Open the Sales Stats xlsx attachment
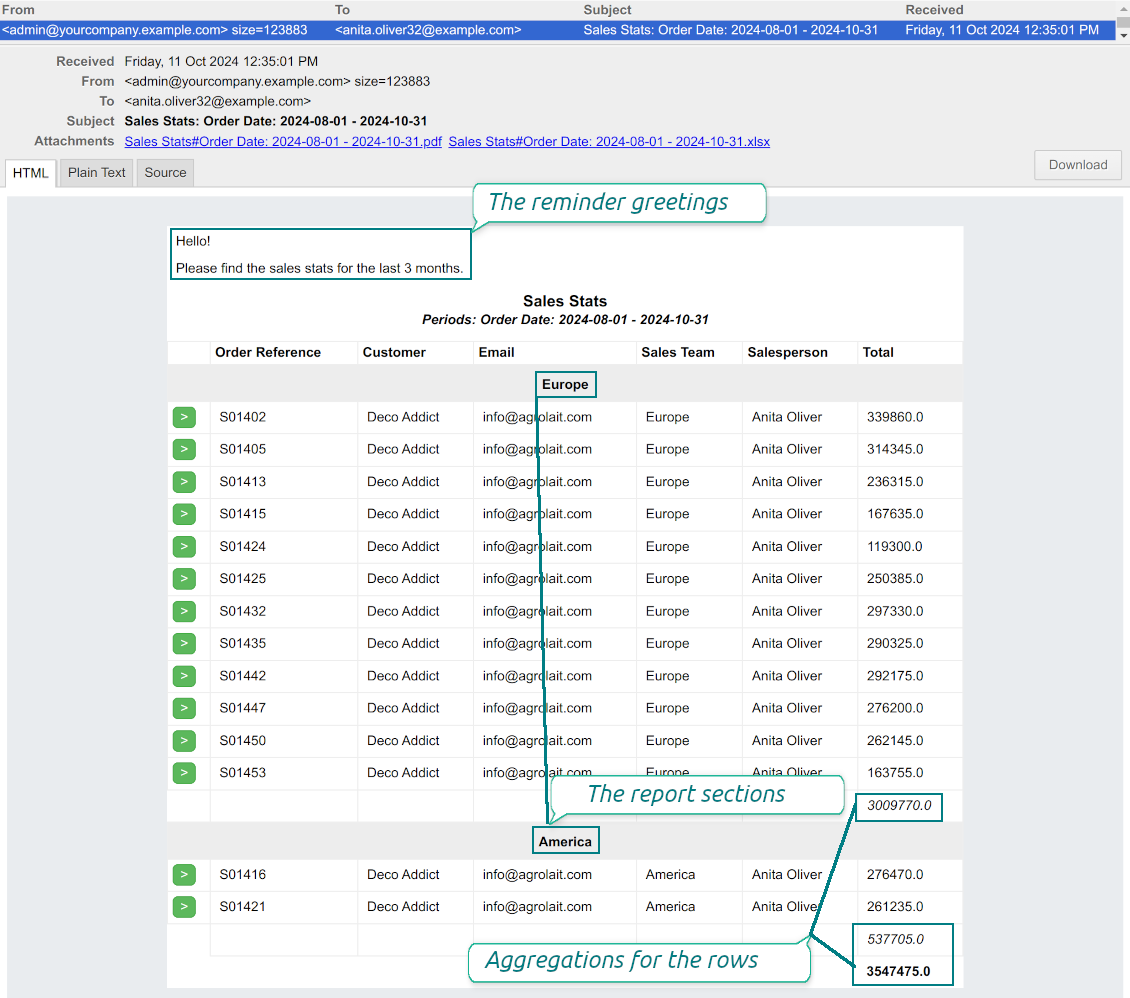 pos(609,142)
